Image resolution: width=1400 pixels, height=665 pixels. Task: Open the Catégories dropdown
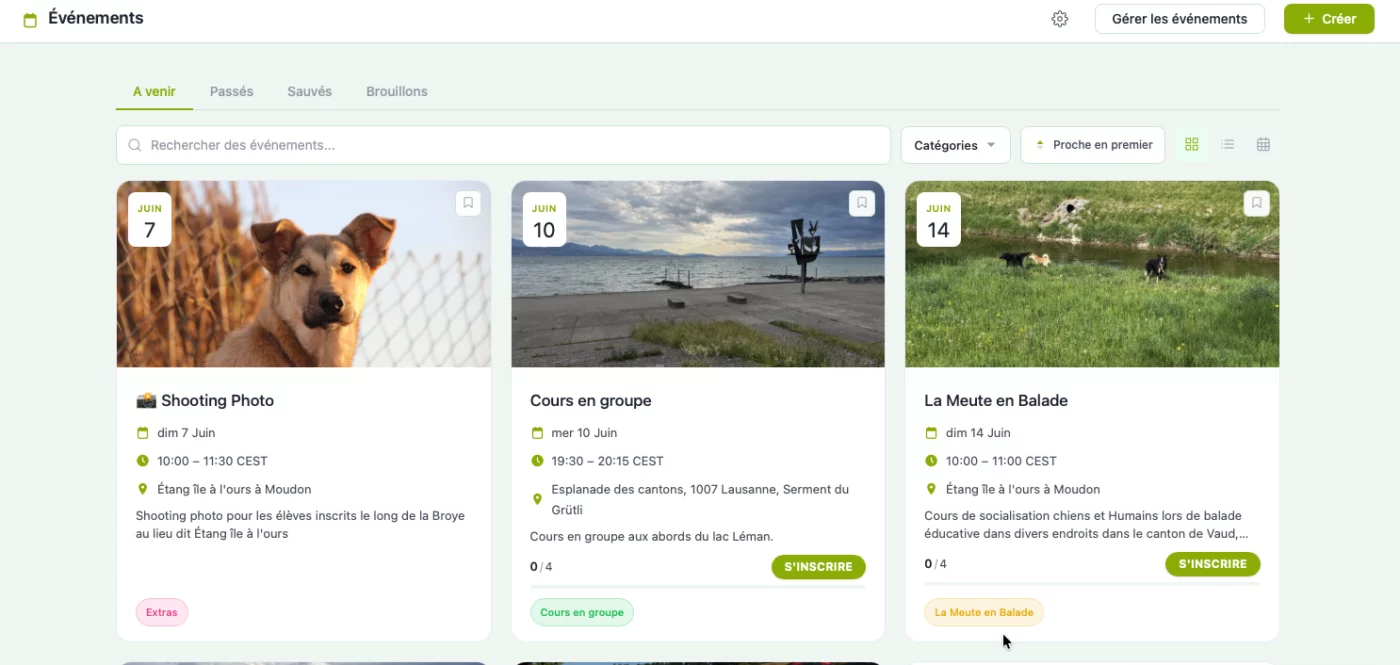click(955, 145)
